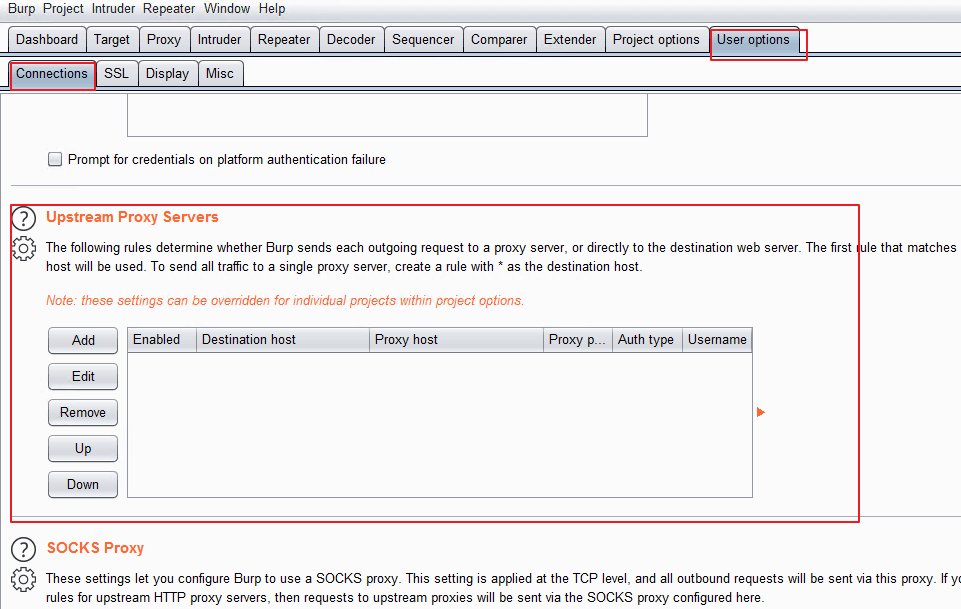Open the Intruder menu in menu bar
Image resolution: width=961 pixels, height=609 pixels.
tap(113, 9)
